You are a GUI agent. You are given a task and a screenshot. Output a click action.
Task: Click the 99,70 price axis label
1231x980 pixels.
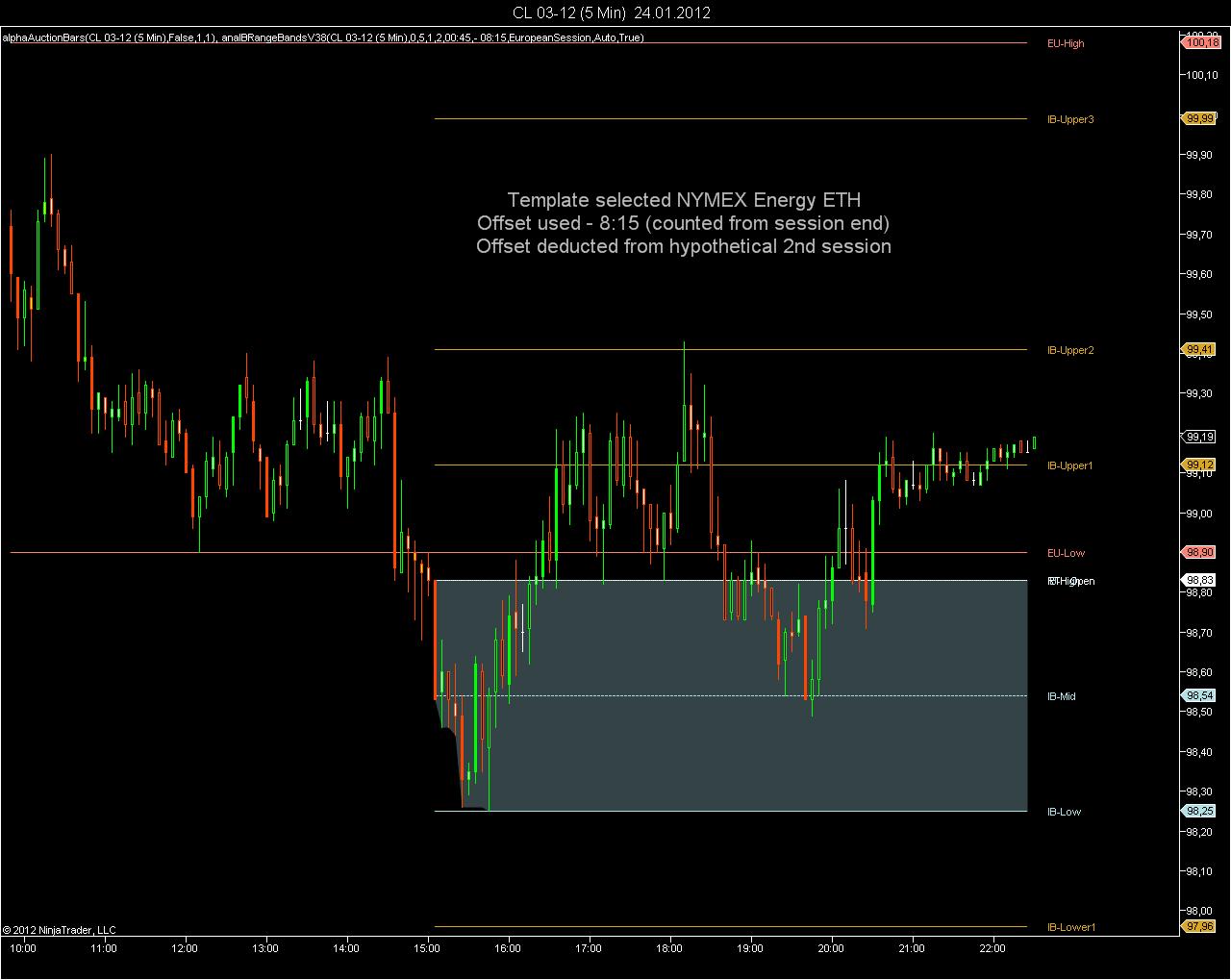pos(1199,235)
